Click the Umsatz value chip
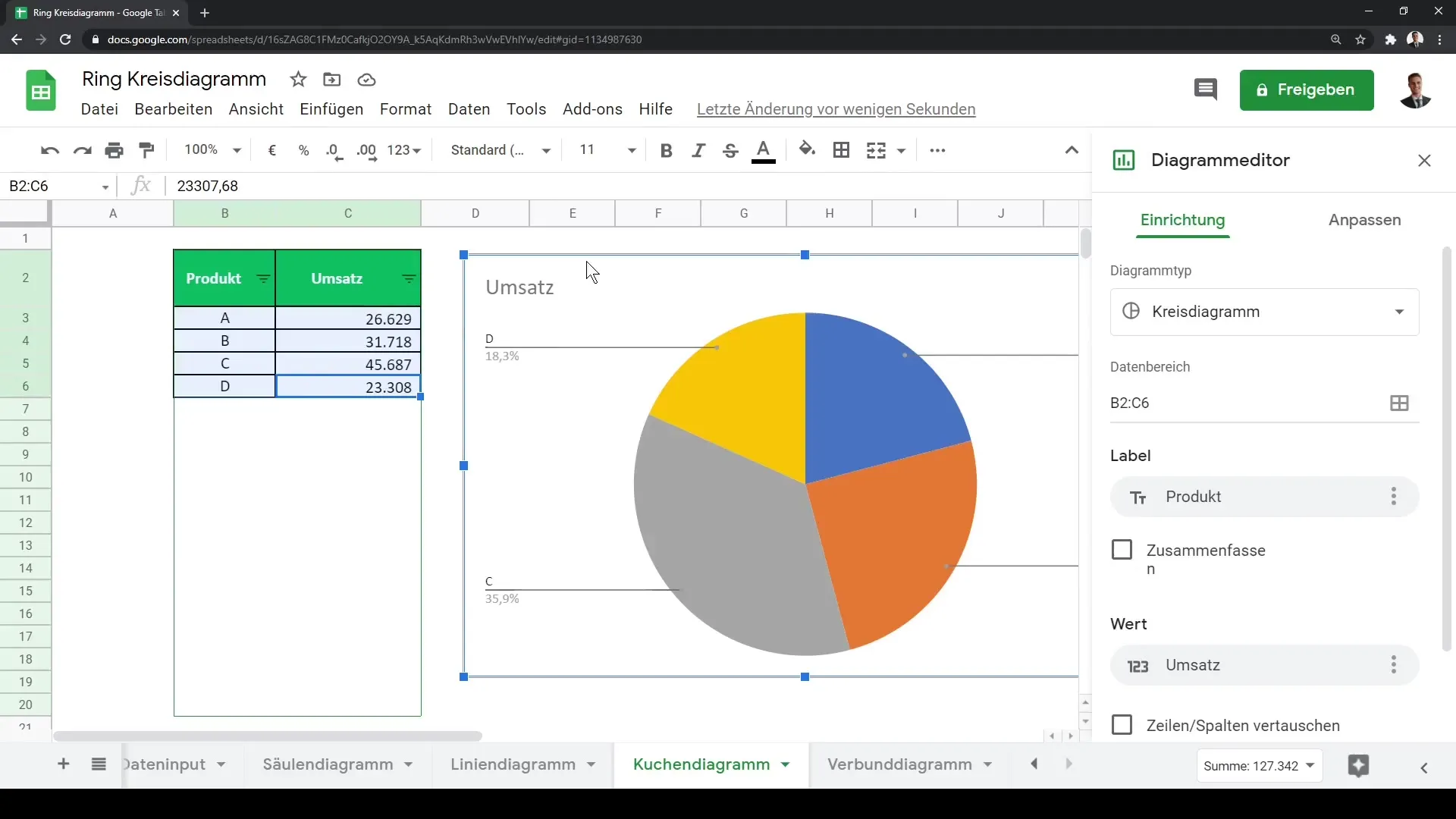This screenshot has height=819, width=1456. click(1264, 665)
